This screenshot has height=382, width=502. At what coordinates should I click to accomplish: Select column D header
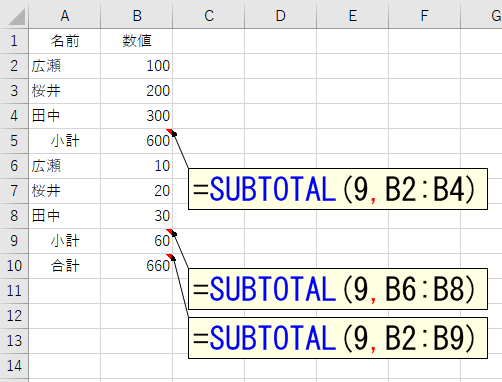pos(281,16)
